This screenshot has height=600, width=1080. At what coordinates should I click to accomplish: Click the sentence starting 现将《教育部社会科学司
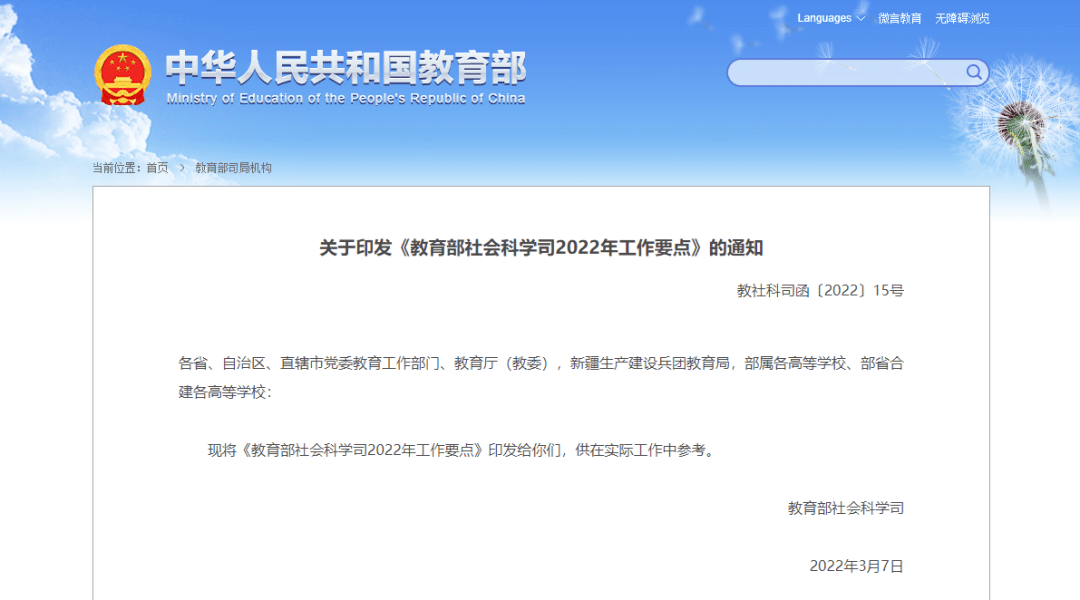pos(462,451)
